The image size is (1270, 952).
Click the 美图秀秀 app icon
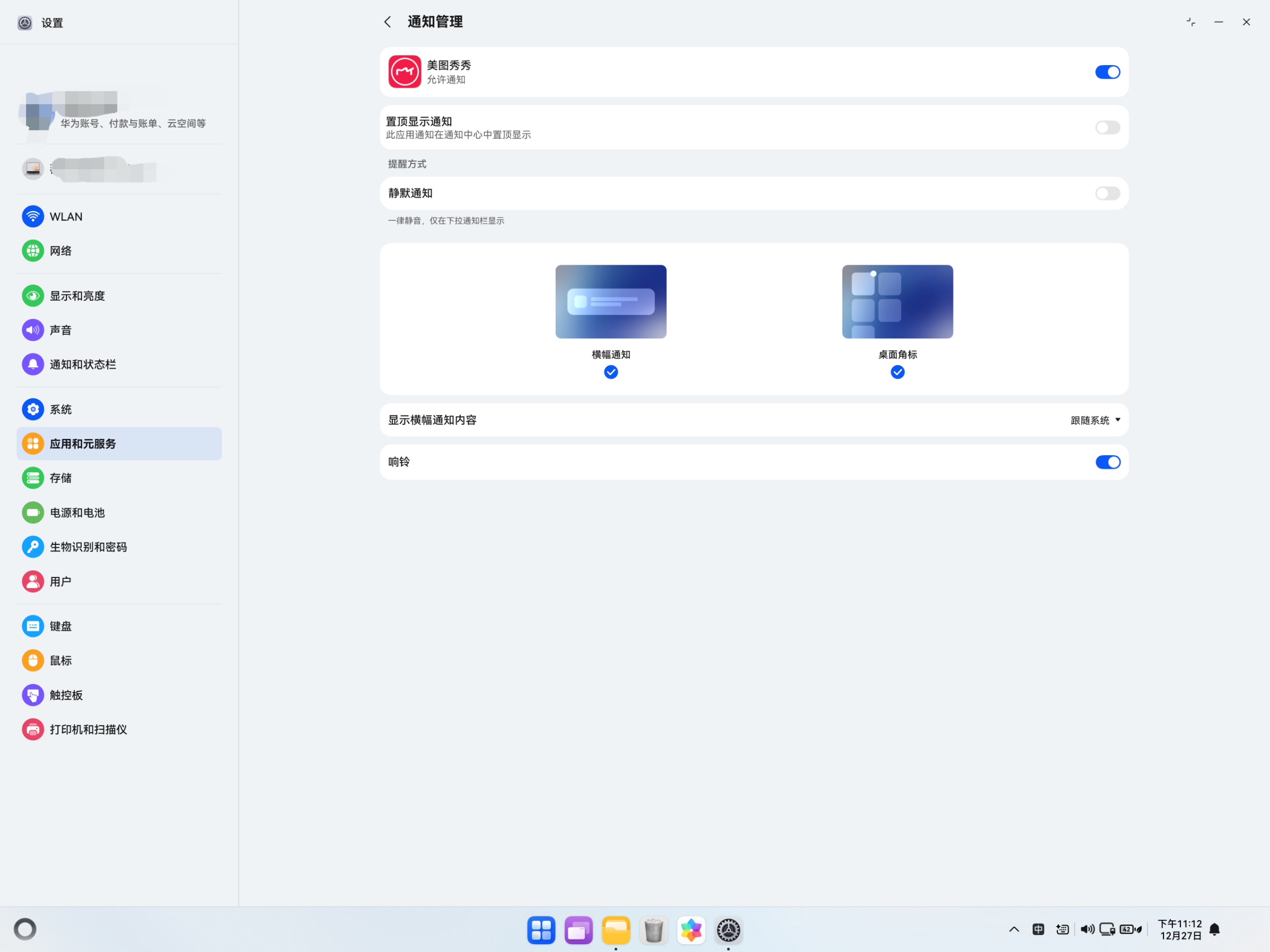tap(404, 72)
